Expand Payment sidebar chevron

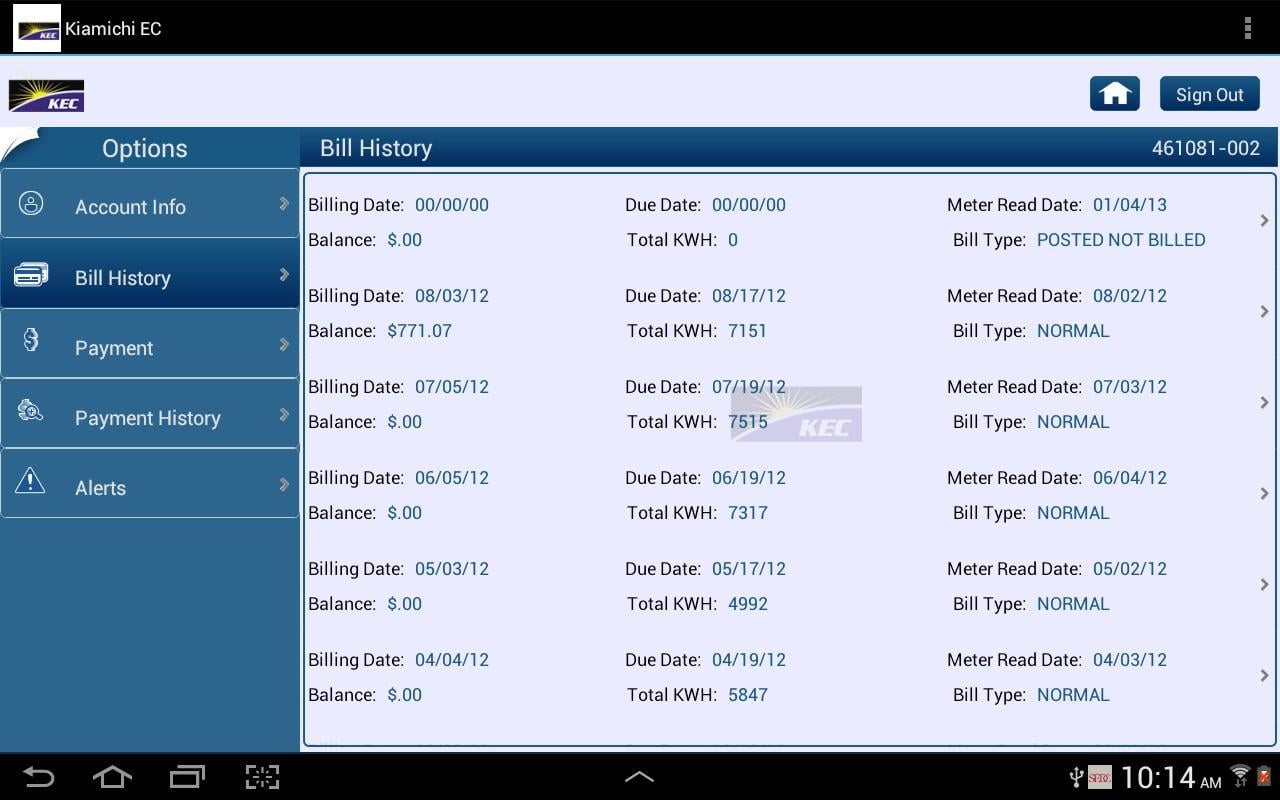[284, 344]
